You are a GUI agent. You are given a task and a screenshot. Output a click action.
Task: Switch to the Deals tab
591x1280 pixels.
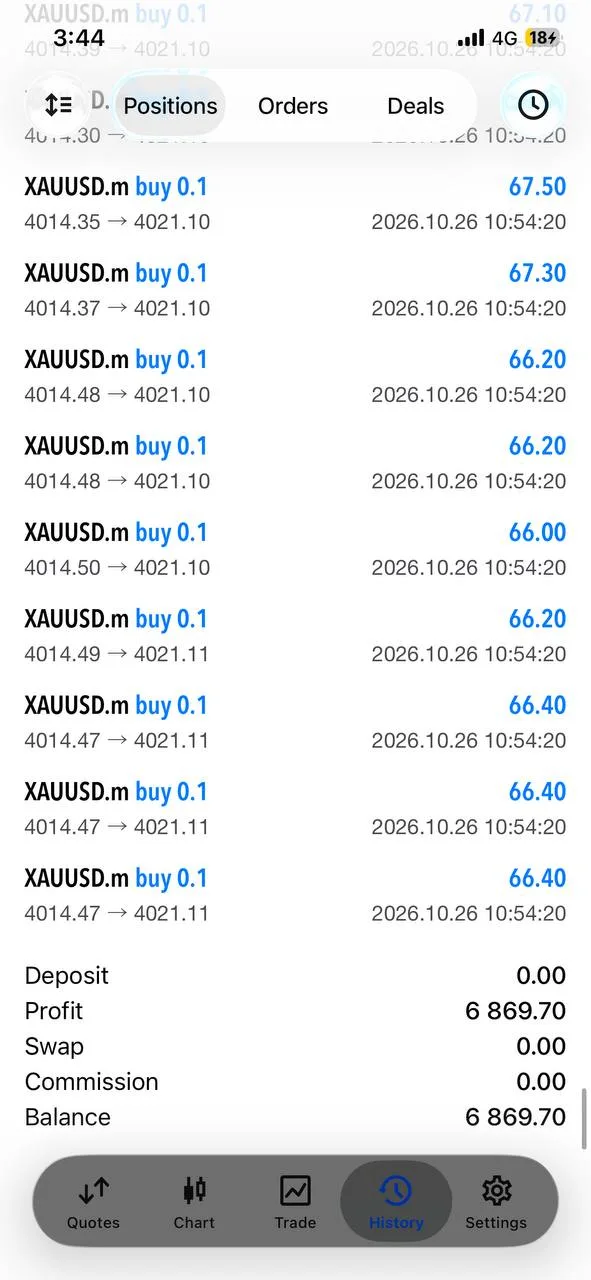click(416, 106)
